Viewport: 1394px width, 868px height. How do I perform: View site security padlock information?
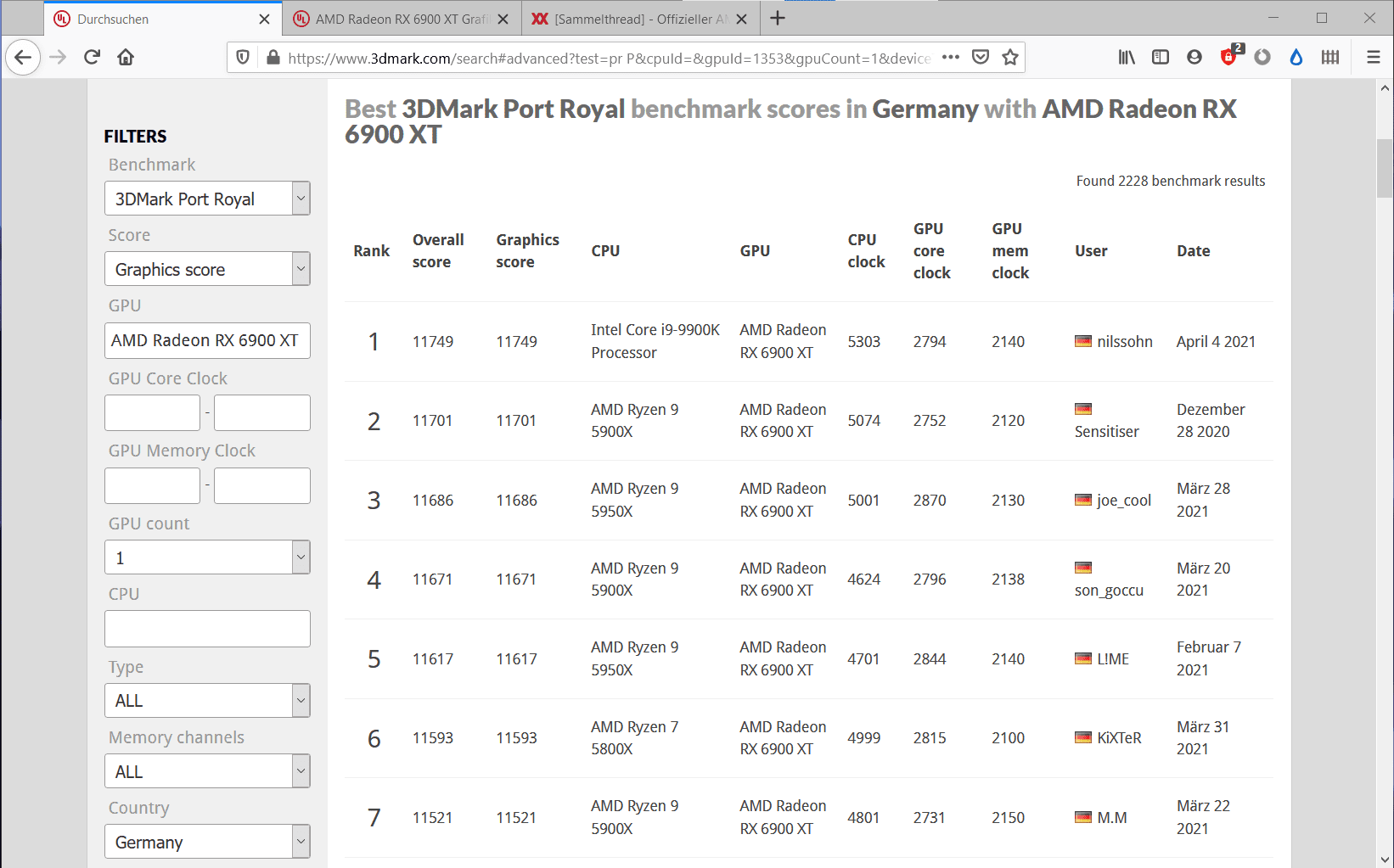point(273,57)
